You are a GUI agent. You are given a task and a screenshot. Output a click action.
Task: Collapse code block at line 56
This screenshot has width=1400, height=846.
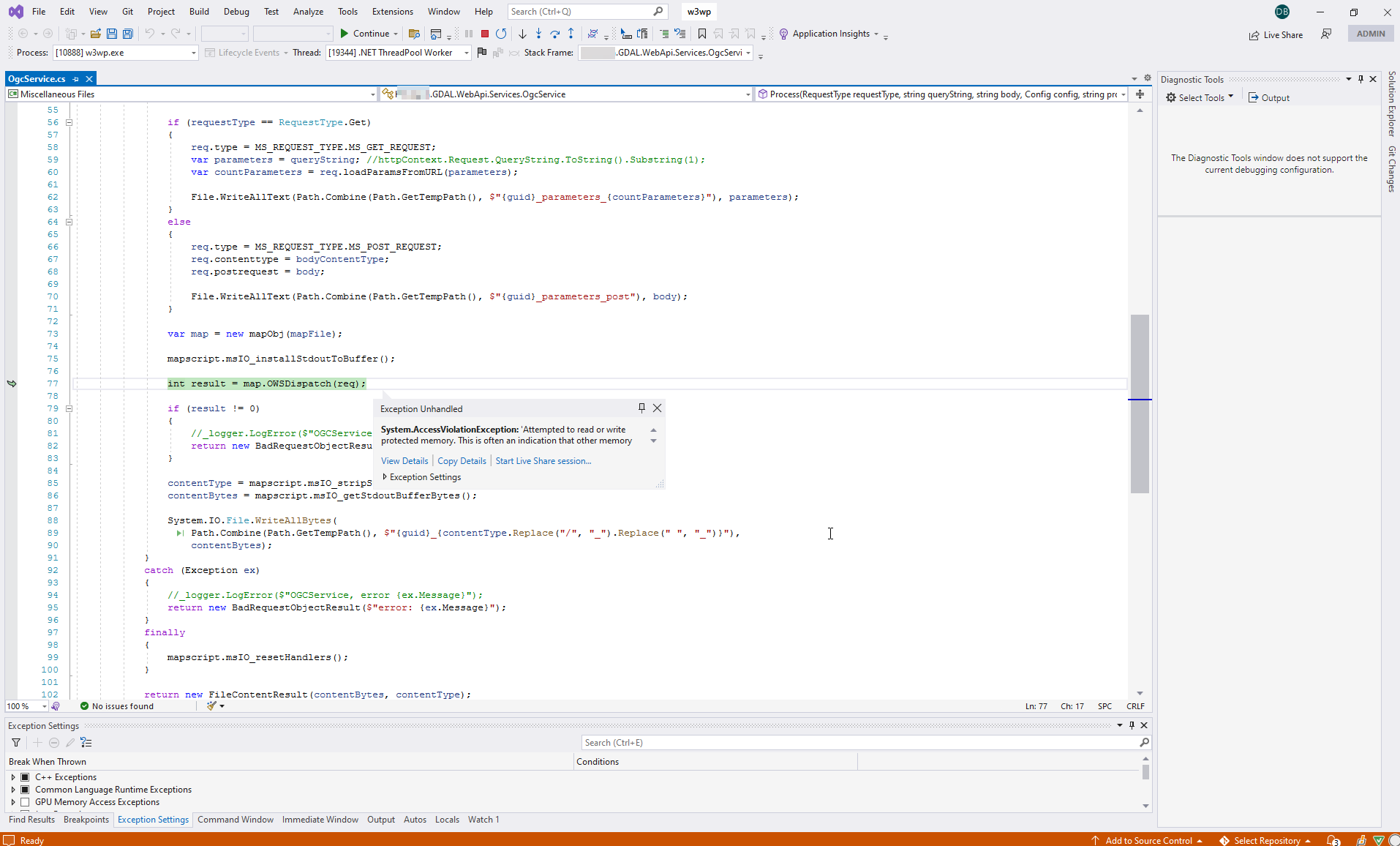tap(69, 122)
